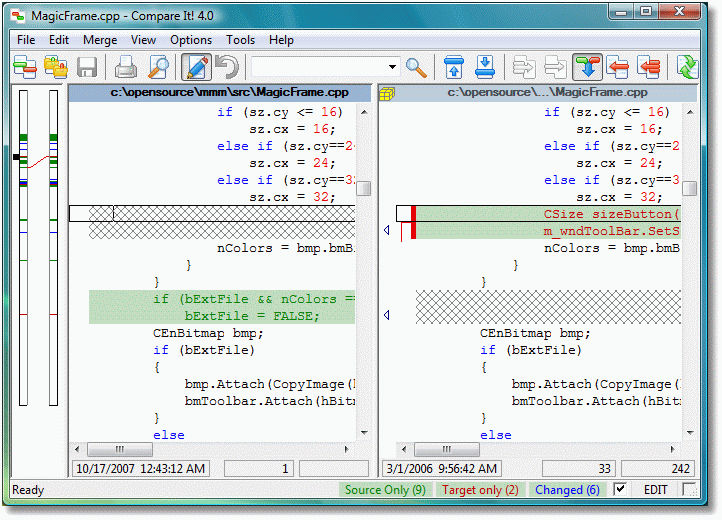Jump to previous difference with up arrow

click(x=453, y=68)
